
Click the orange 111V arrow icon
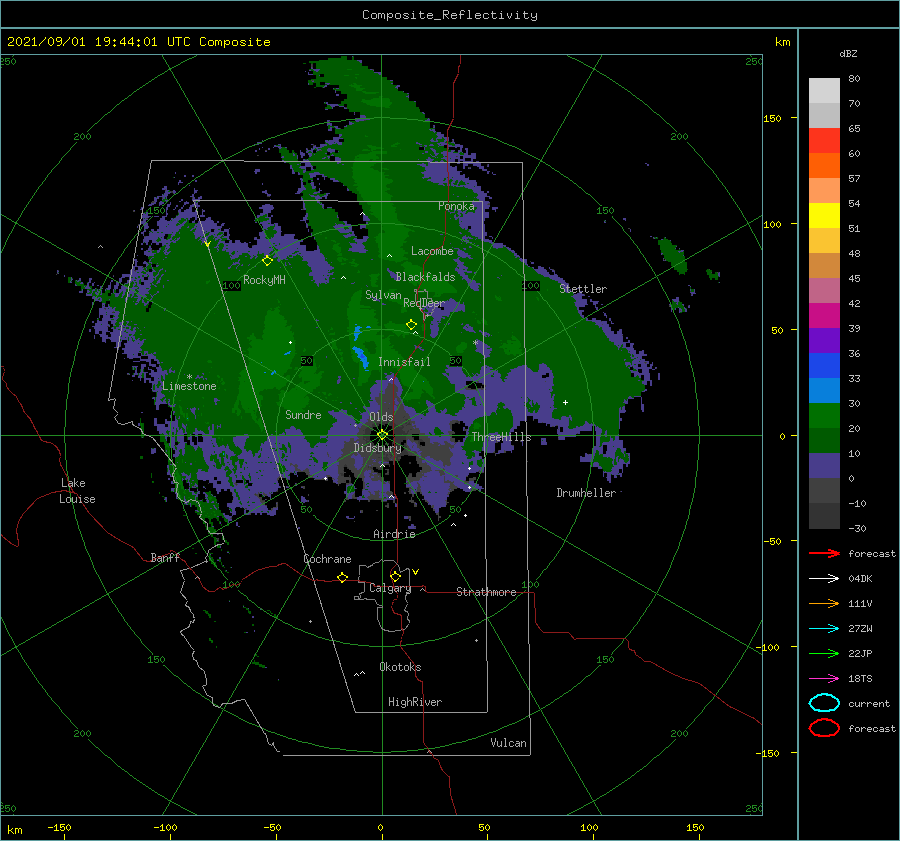tap(824, 603)
